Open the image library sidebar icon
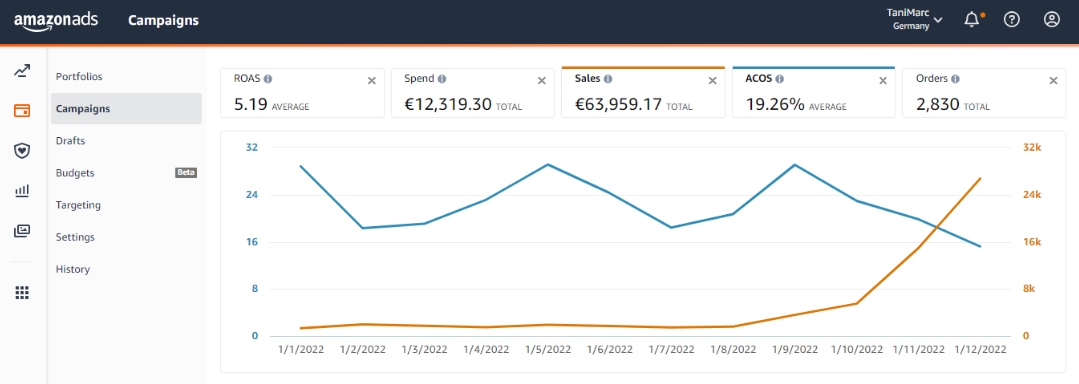 click(22, 231)
